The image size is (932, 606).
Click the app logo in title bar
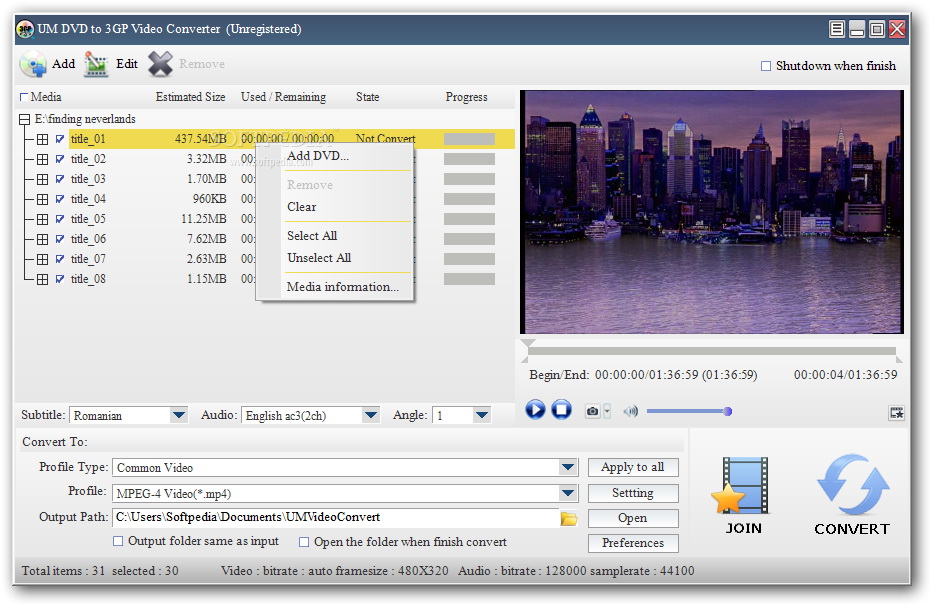25,29
